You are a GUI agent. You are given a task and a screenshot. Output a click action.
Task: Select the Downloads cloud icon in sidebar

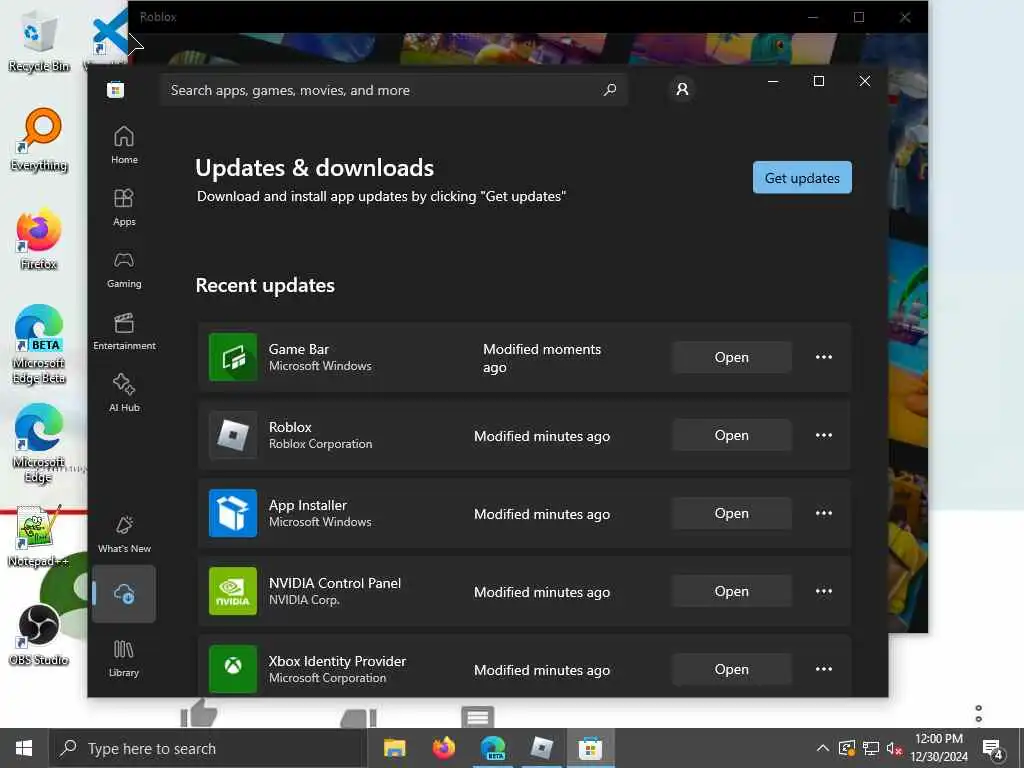(x=124, y=594)
